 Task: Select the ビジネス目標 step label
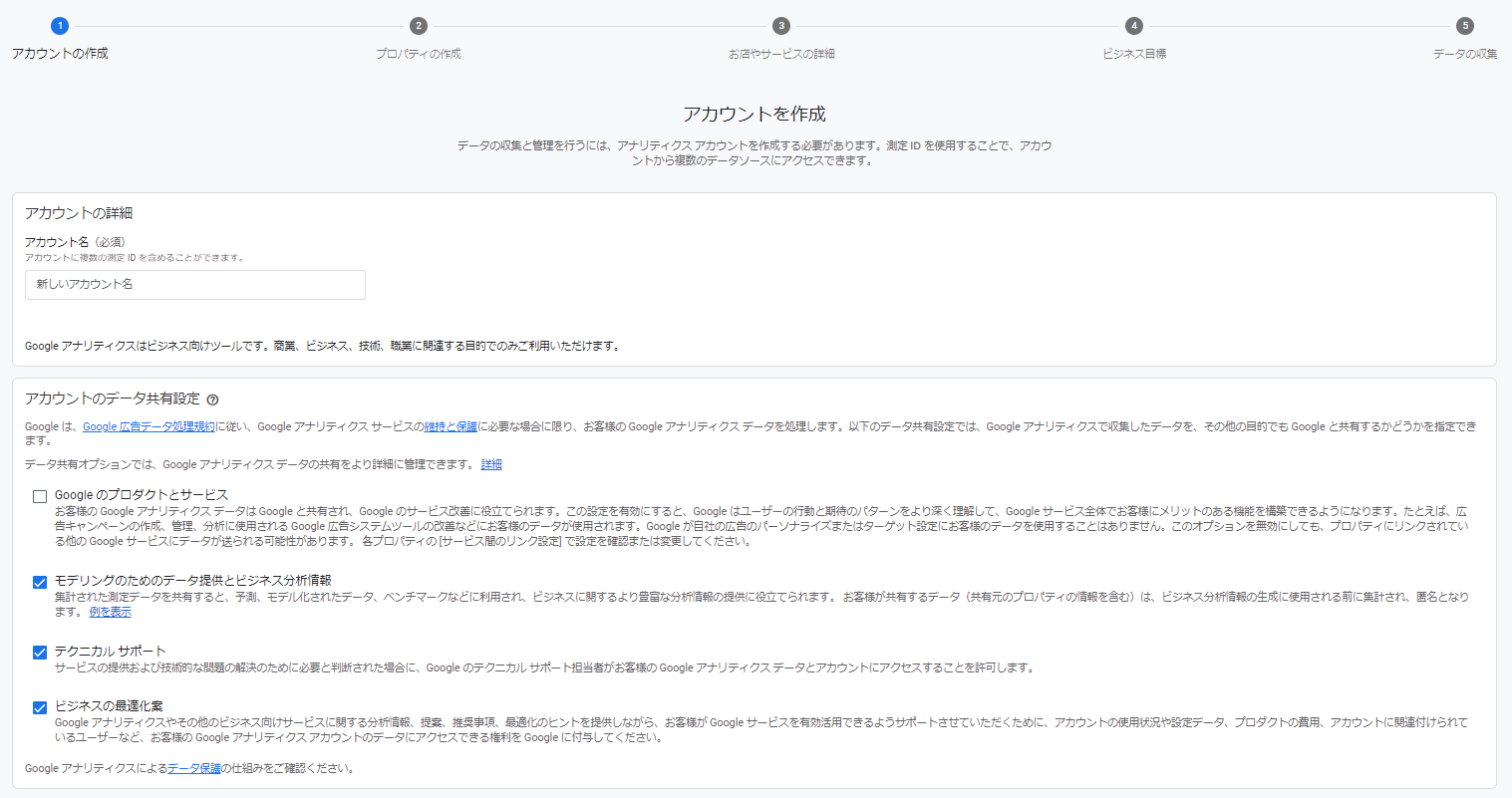click(1134, 54)
